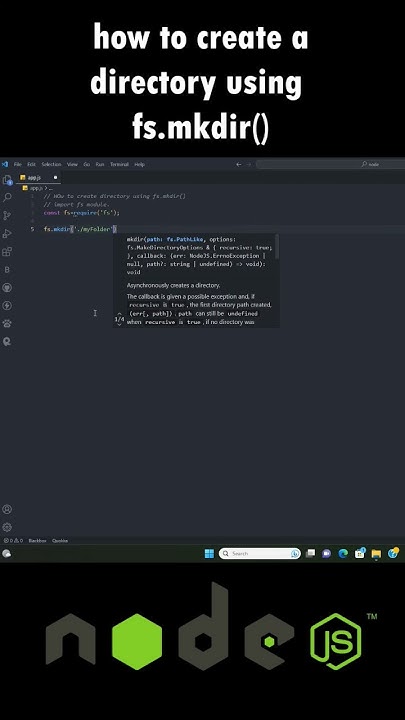Open File Explorer from taskbar

click(377, 553)
